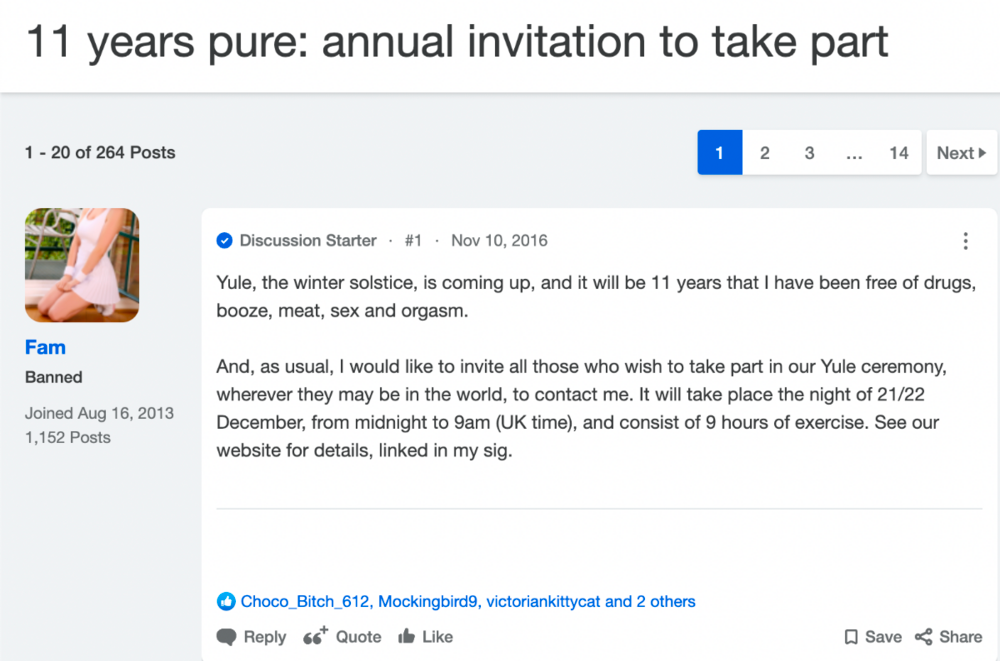Click the blue thumbs-up likes badge

click(x=226, y=601)
